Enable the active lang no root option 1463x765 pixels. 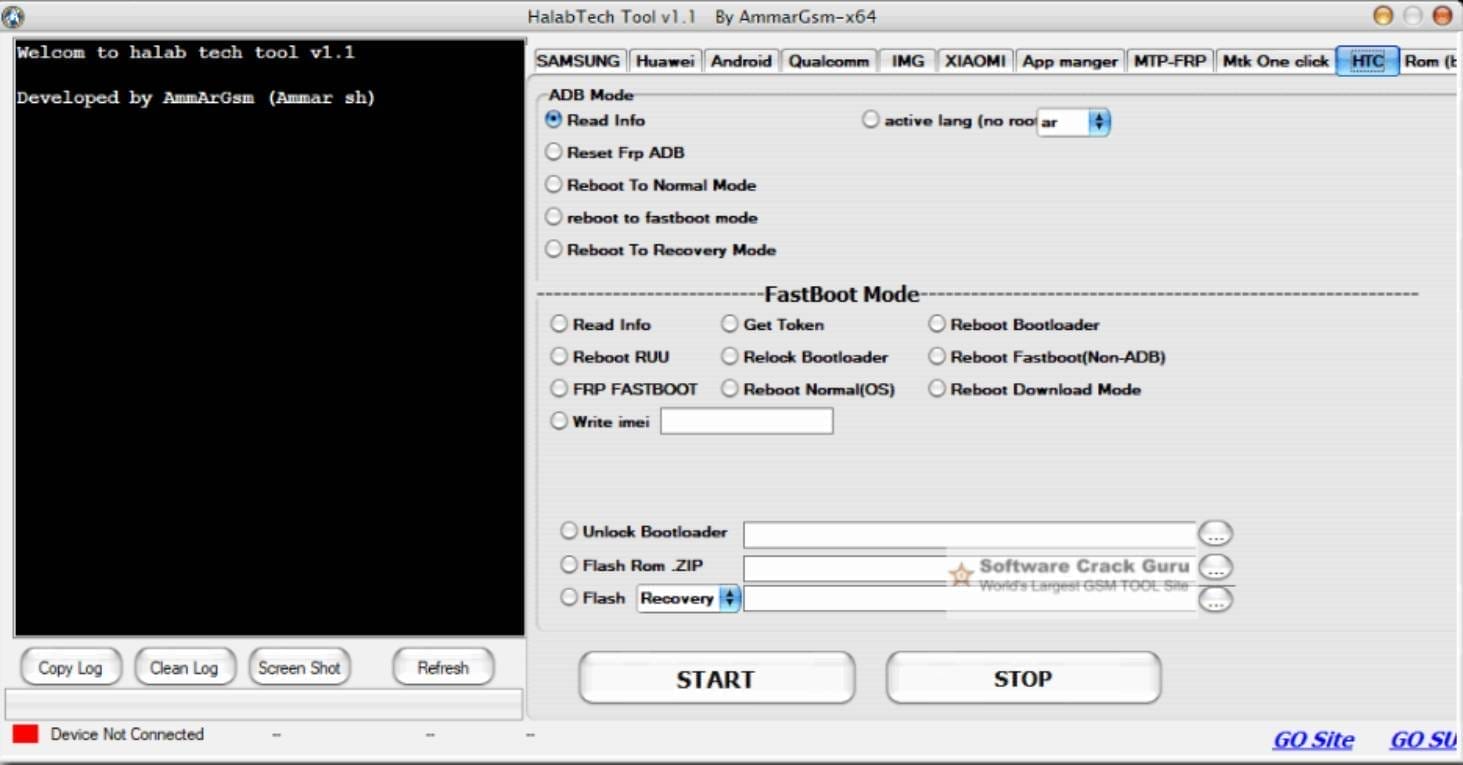tap(870, 119)
